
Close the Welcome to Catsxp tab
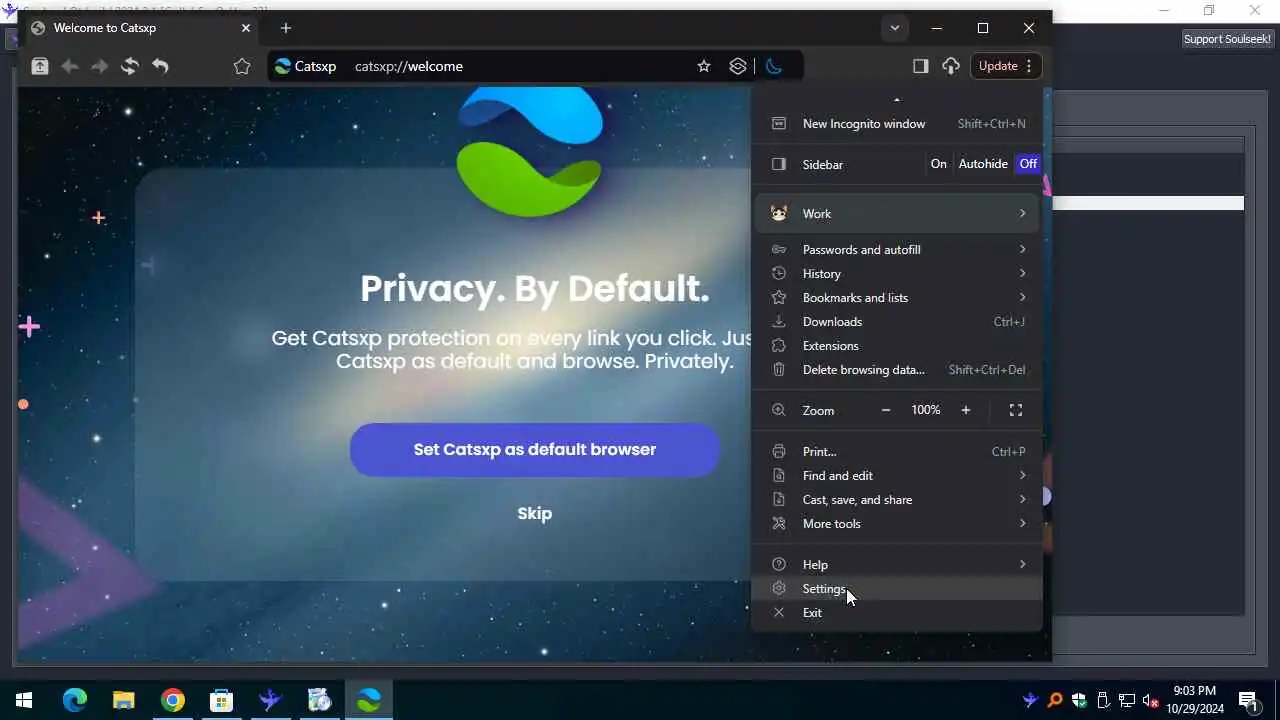click(246, 28)
